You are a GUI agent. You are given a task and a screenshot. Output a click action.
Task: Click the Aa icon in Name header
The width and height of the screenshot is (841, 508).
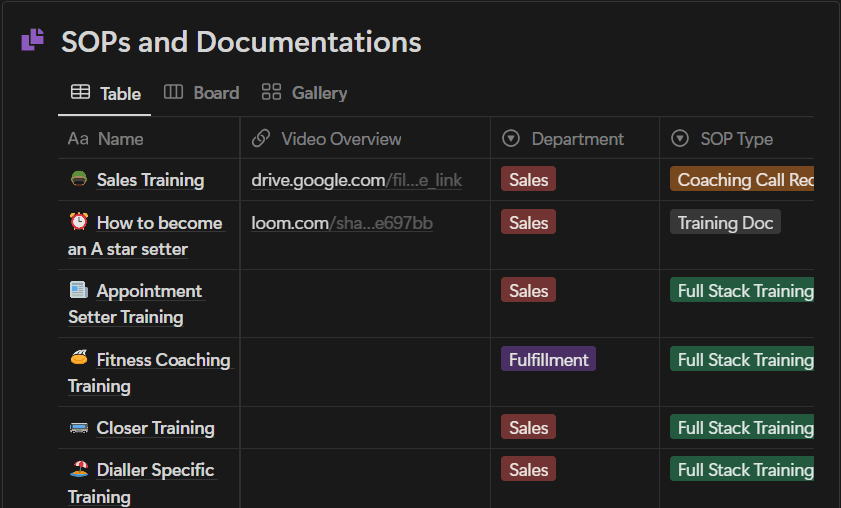[x=78, y=139]
